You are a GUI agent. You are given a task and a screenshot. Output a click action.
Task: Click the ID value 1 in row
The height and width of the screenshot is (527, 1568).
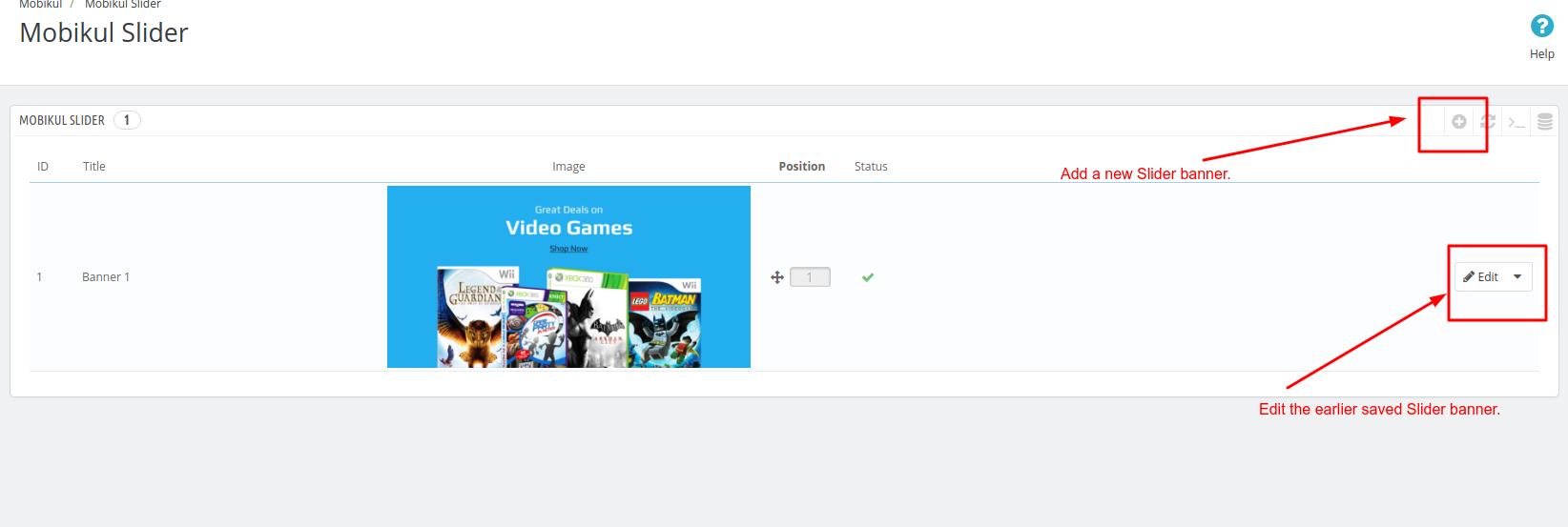click(39, 276)
